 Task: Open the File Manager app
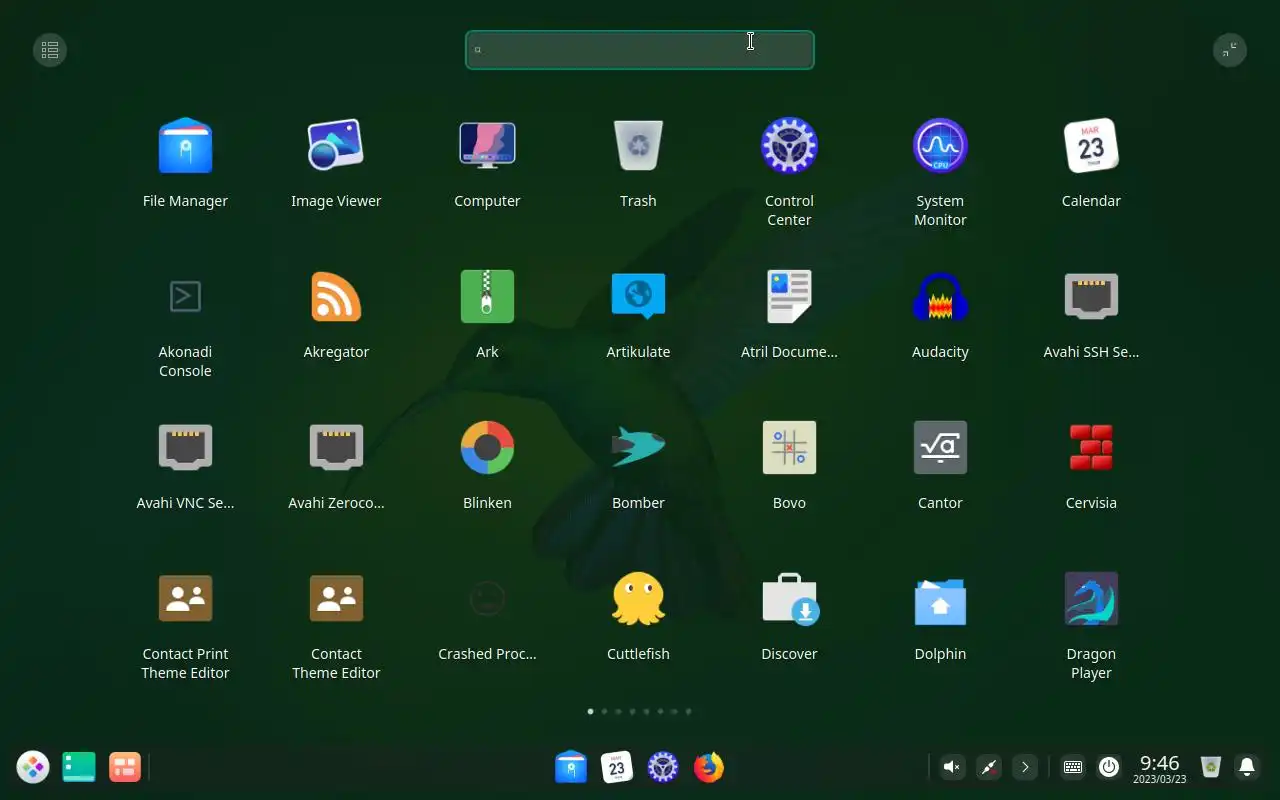click(x=185, y=146)
